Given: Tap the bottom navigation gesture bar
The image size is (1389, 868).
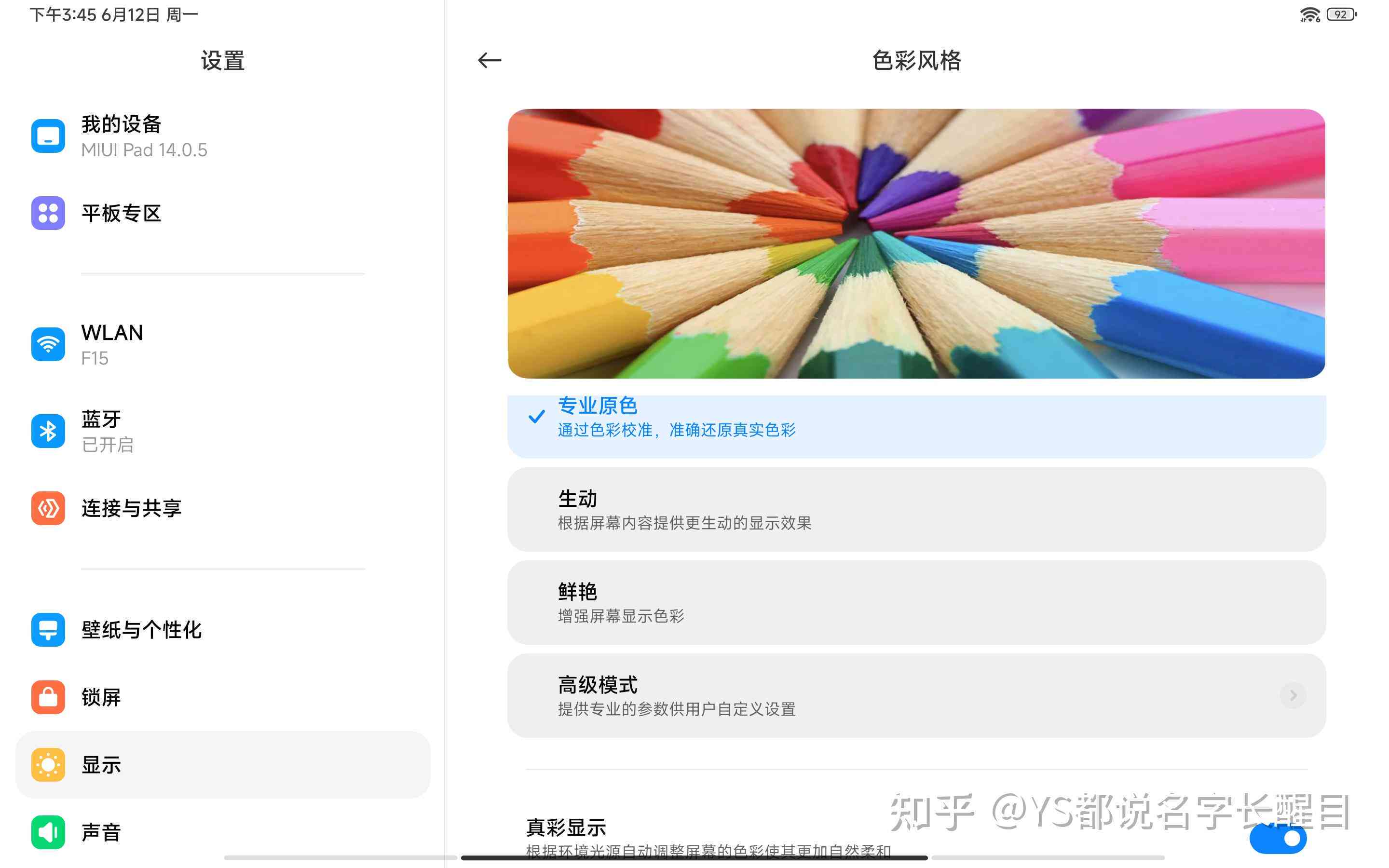Looking at the screenshot, I should [x=694, y=858].
